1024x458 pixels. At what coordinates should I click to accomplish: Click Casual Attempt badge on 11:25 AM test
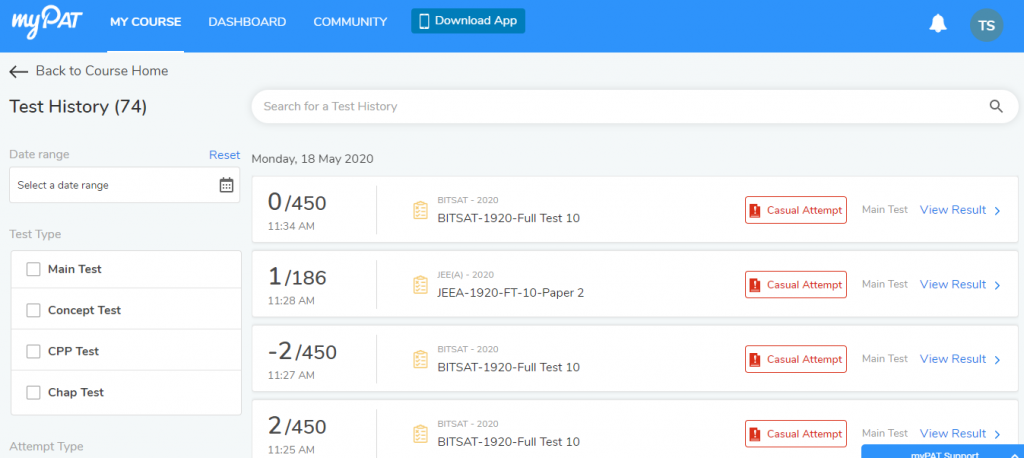(795, 434)
